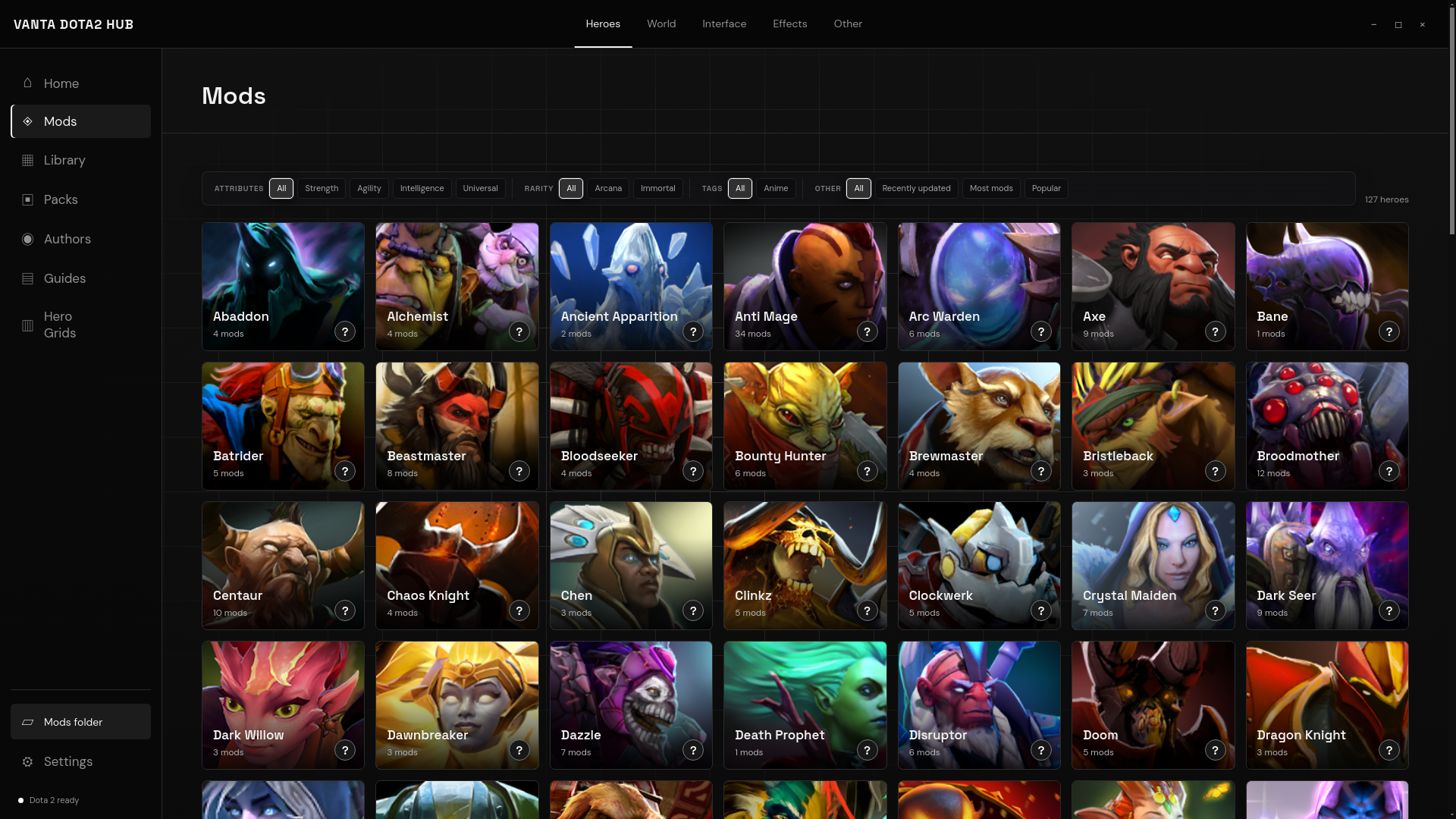Viewport: 1456px width, 819px height.
Task: Filter heroes by Strength attribute
Action: tap(322, 188)
